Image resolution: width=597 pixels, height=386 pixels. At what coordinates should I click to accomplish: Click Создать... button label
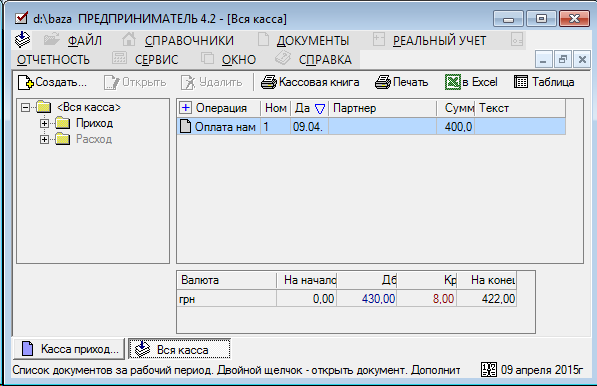[x=61, y=82]
